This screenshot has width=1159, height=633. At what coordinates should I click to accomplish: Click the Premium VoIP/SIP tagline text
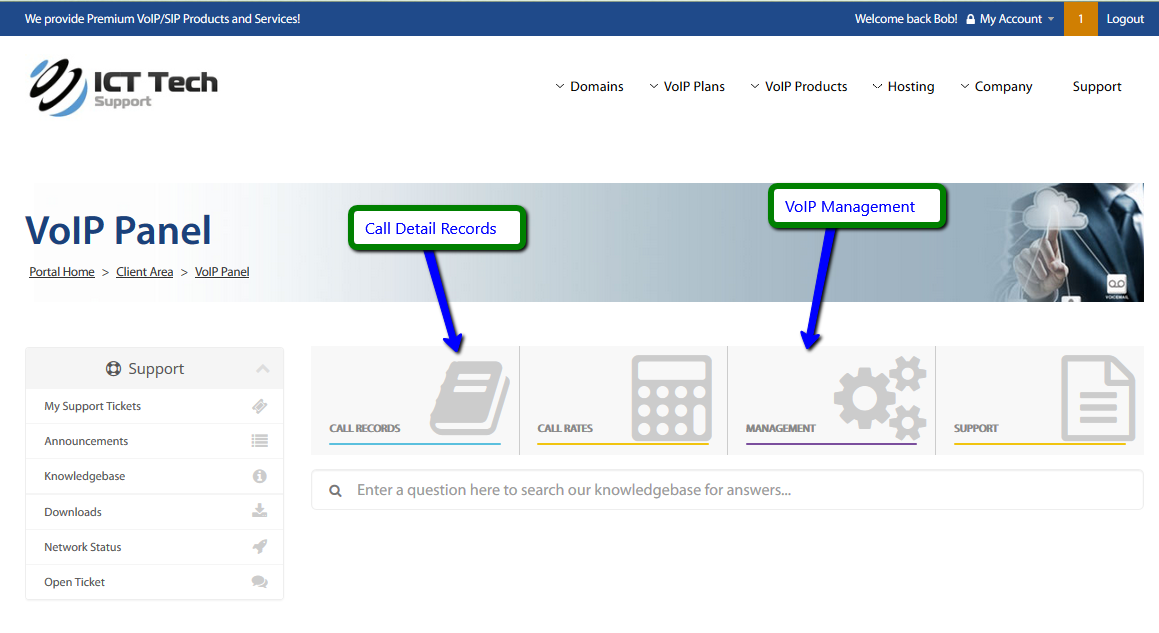pos(163,19)
